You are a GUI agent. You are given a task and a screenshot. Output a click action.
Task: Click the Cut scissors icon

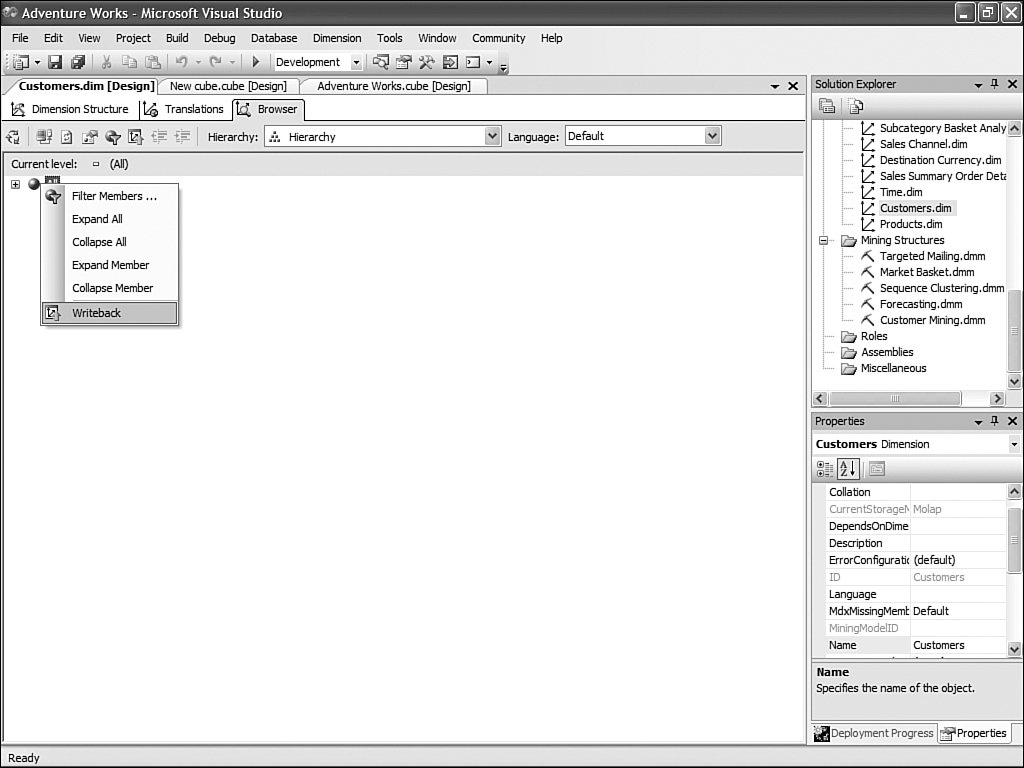[x=106, y=62]
